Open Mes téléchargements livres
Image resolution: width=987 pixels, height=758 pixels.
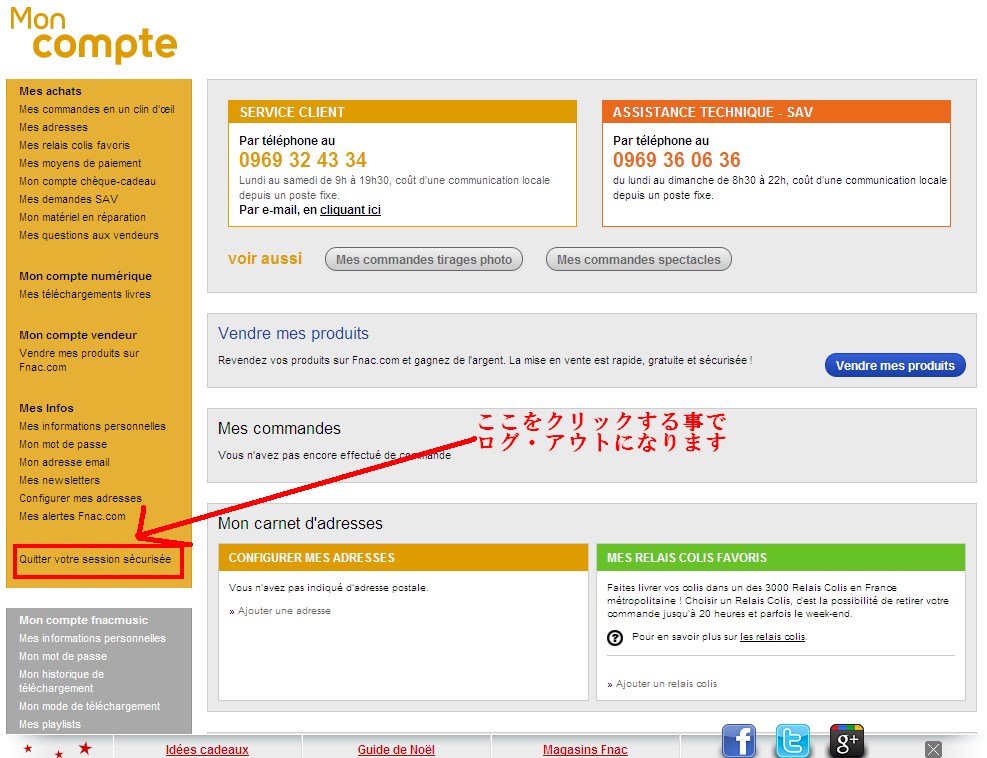(85, 294)
